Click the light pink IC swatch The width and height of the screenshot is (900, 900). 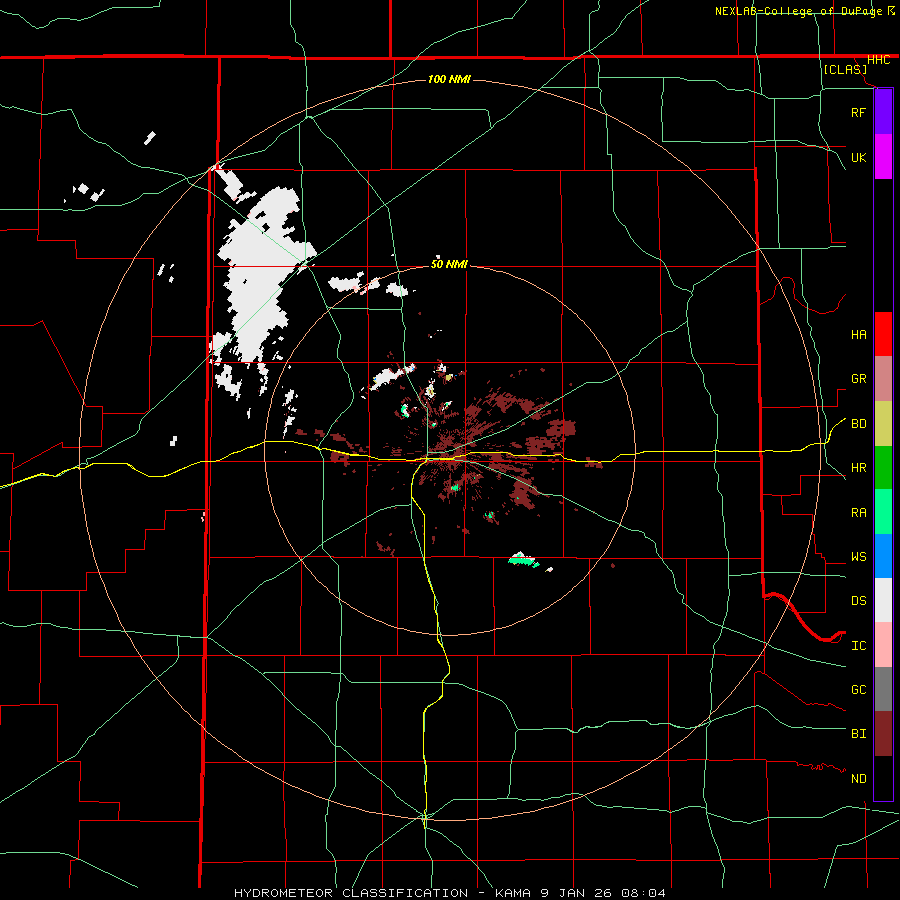(x=883, y=645)
